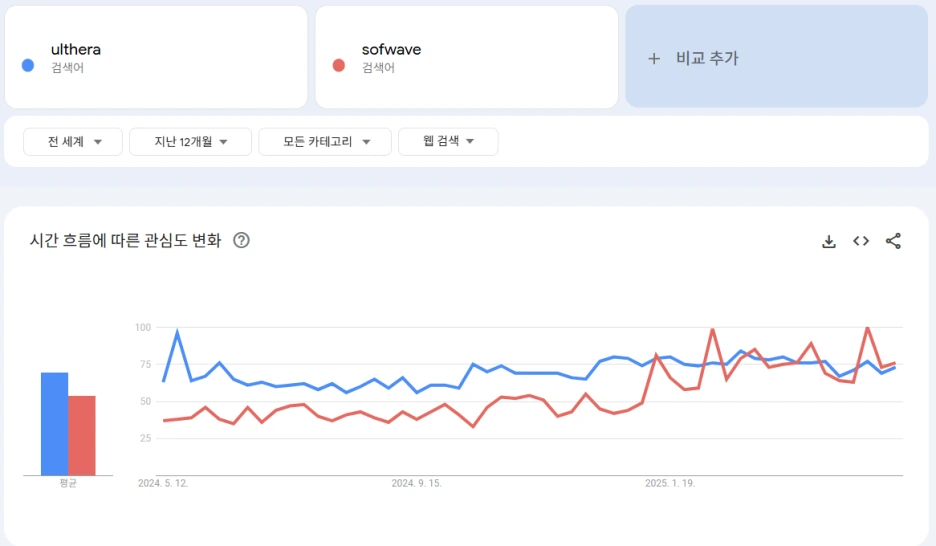Edit the ulthera search term card
Screen dimensions: 936x546
[156, 57]
